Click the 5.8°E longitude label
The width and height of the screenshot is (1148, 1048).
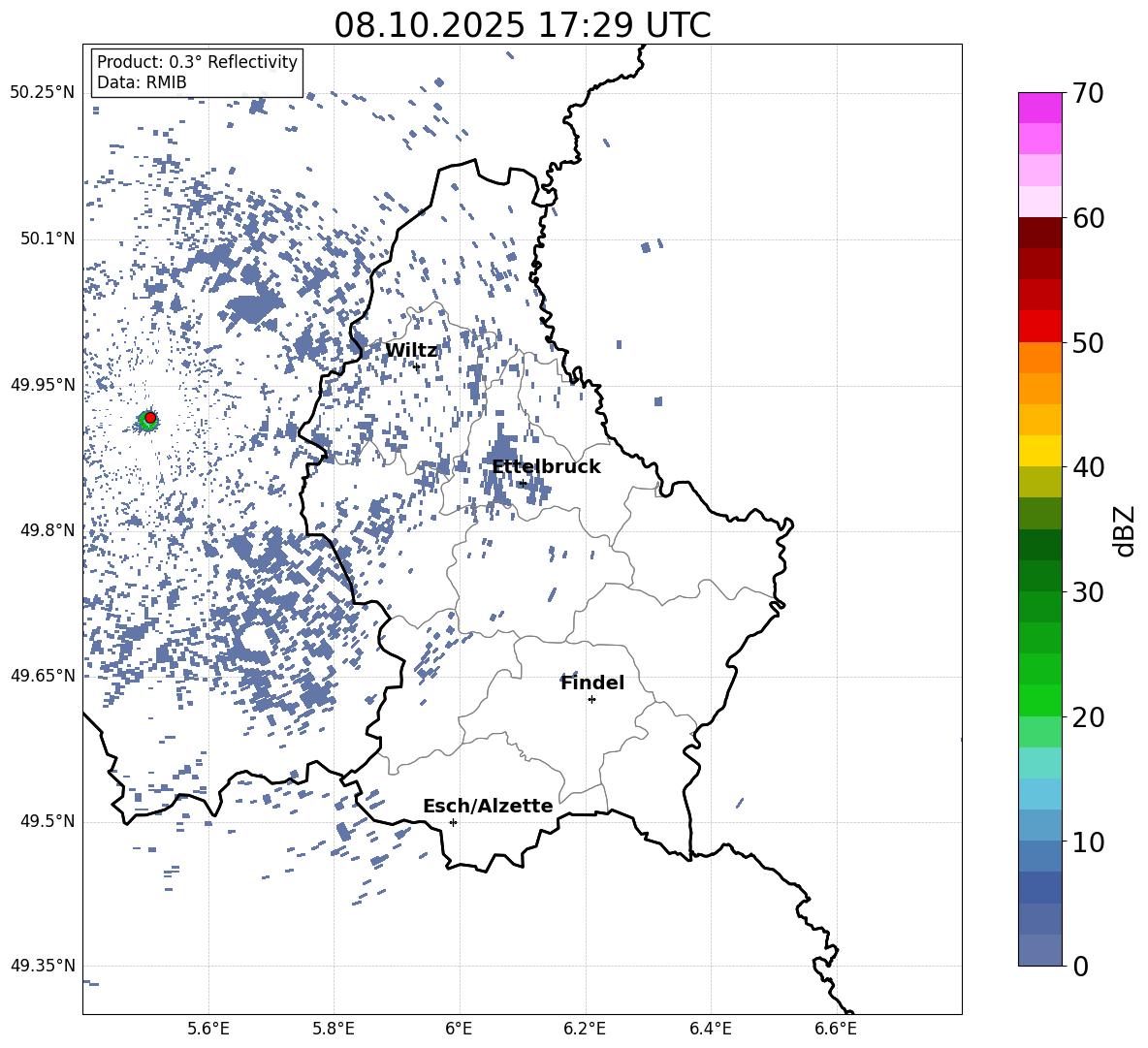334,1029
